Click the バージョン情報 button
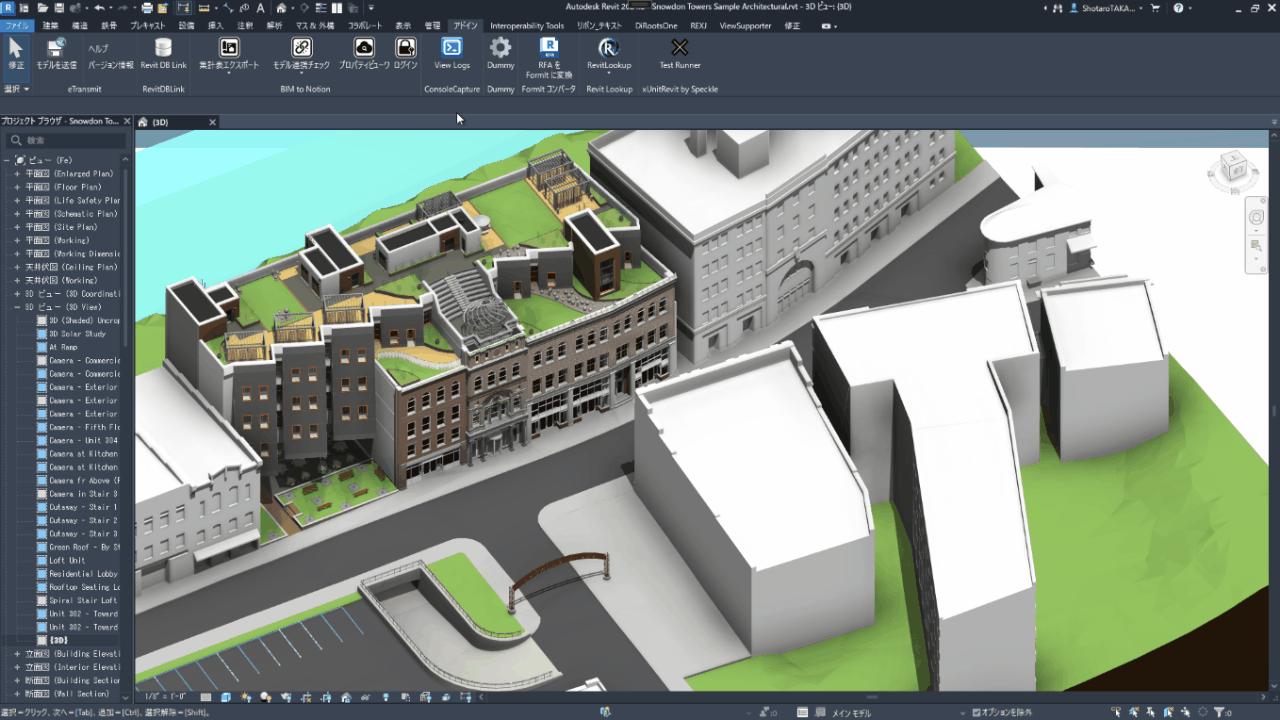 click(110, 65)
